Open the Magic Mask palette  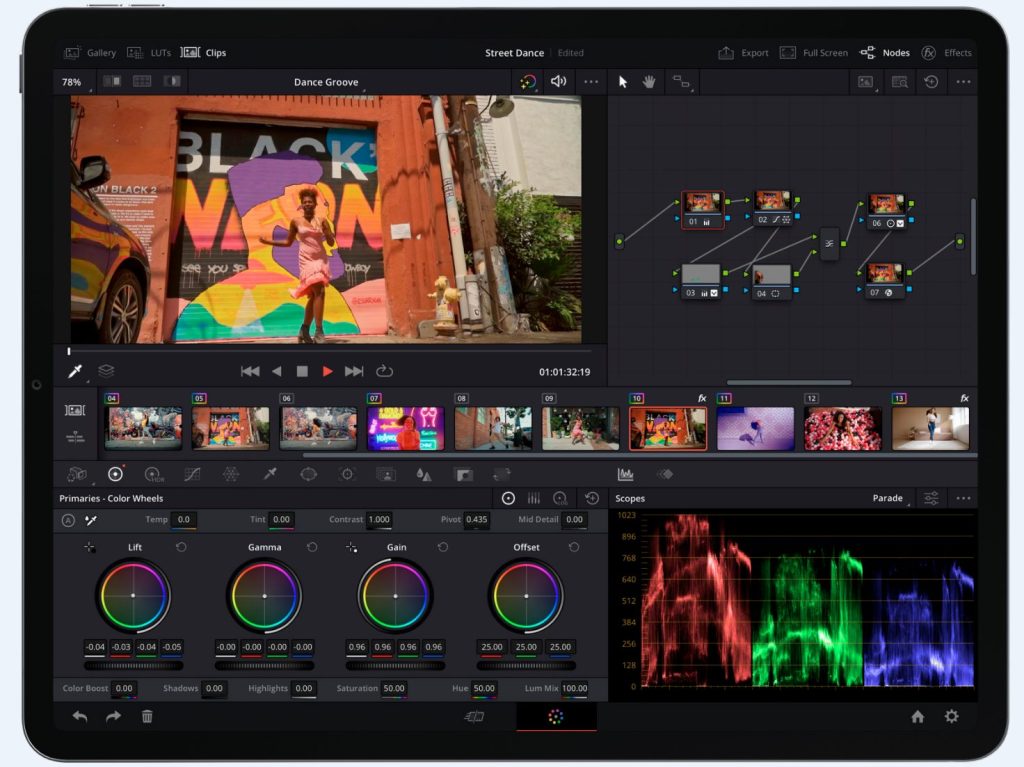386,474
